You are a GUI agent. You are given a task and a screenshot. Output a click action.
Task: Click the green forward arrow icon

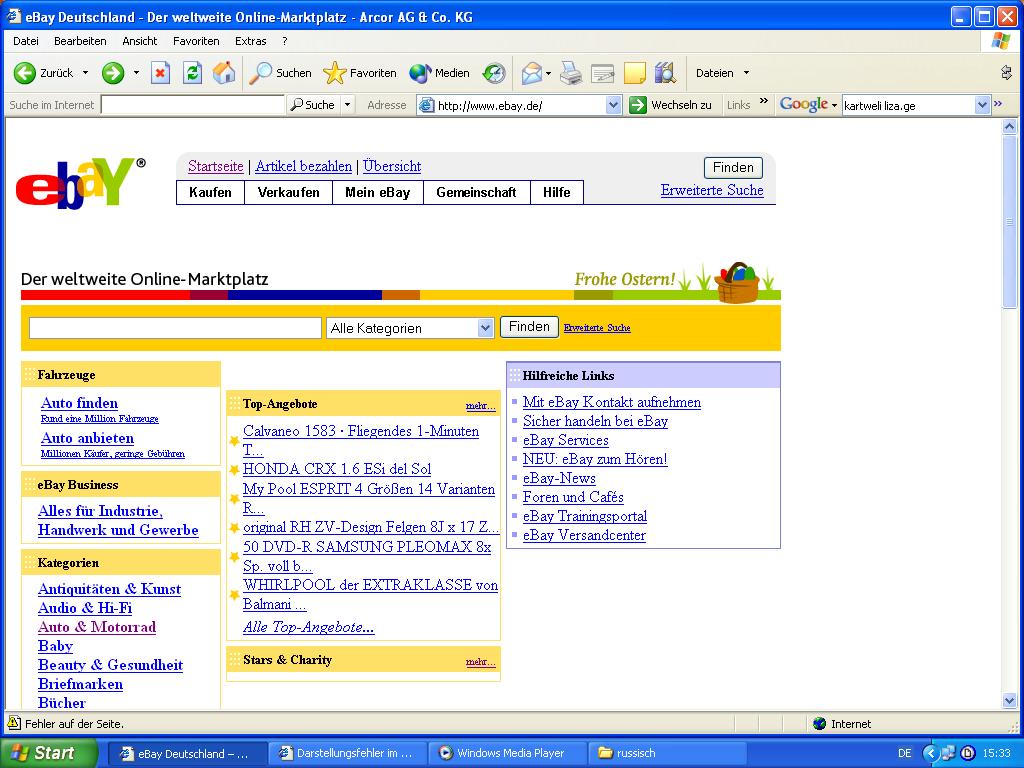point(113,72)
